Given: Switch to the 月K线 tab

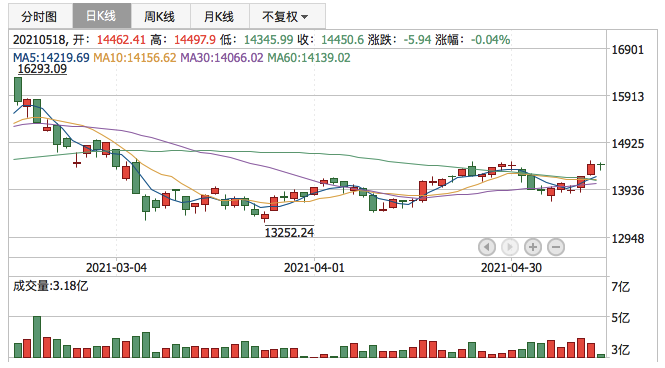Looking at the screenshot, I should (220, 17).
